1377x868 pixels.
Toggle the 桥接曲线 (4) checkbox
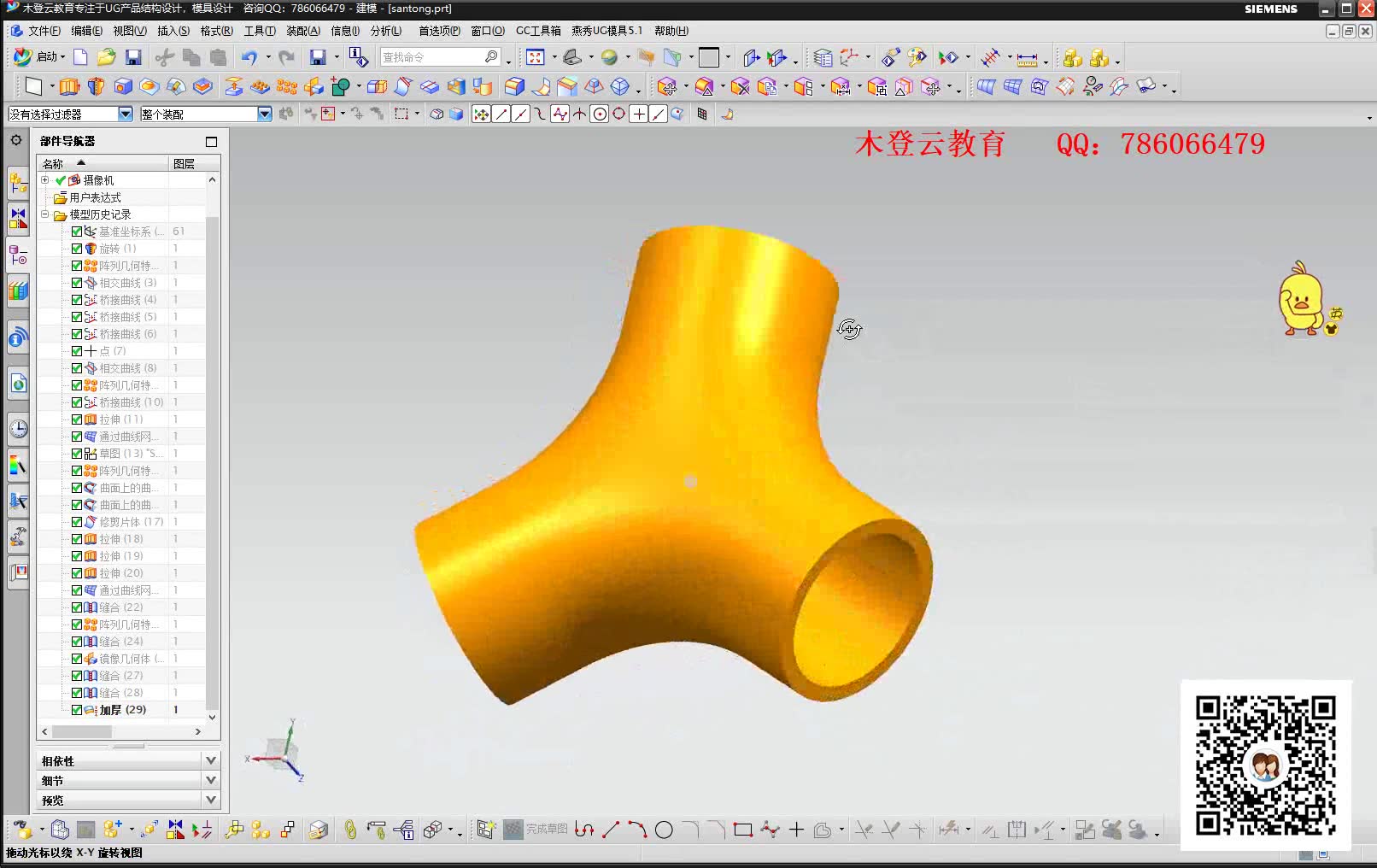pos(77,300)
